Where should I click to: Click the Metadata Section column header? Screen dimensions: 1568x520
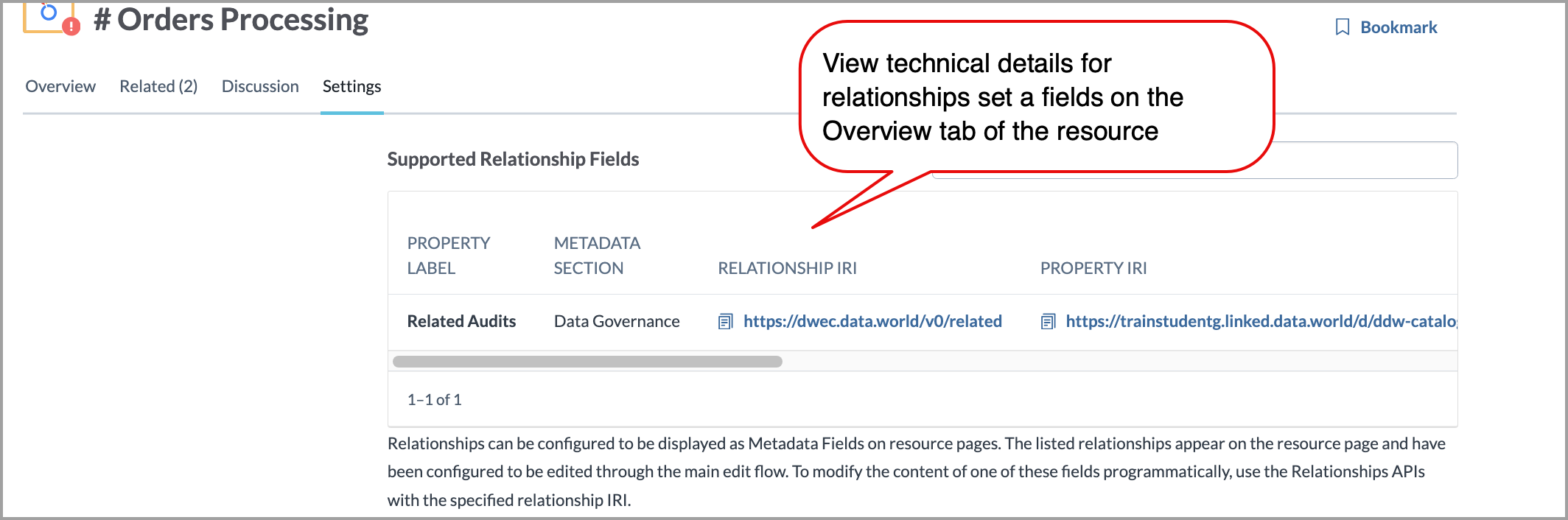pyautogui.click(x=597, y=255)
